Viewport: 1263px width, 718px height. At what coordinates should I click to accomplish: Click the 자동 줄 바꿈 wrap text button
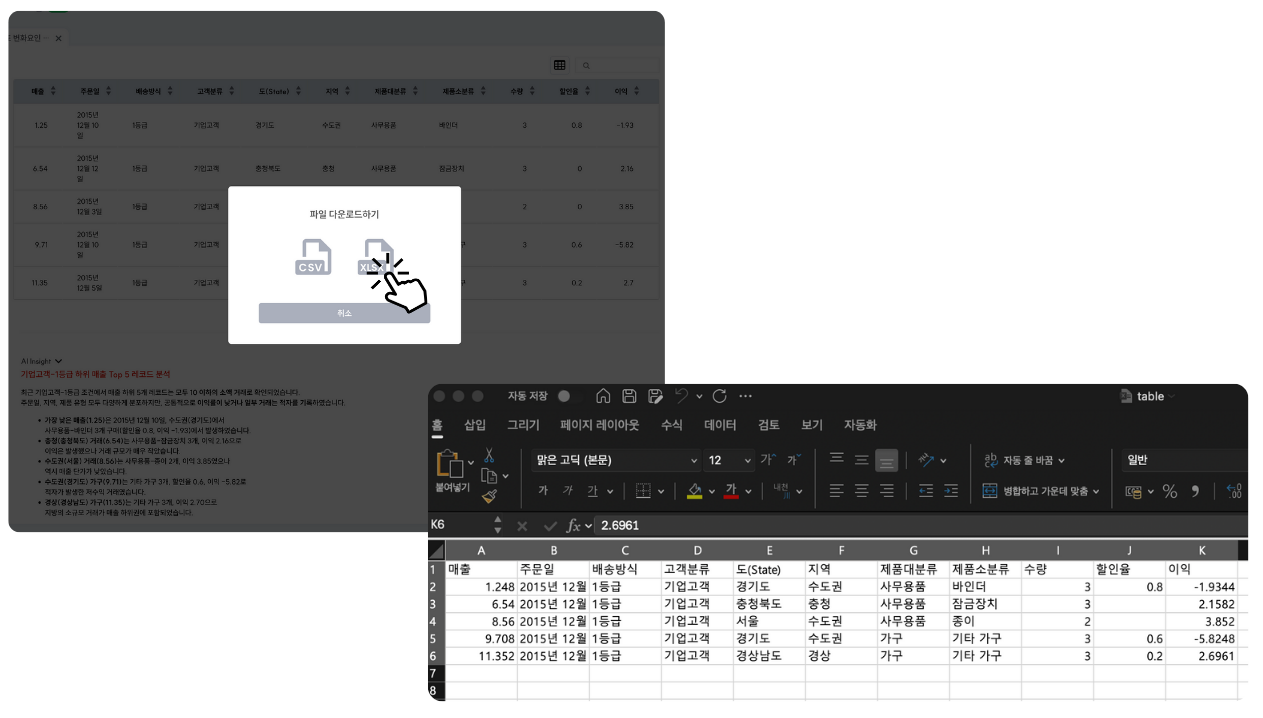click(1025, 460)
